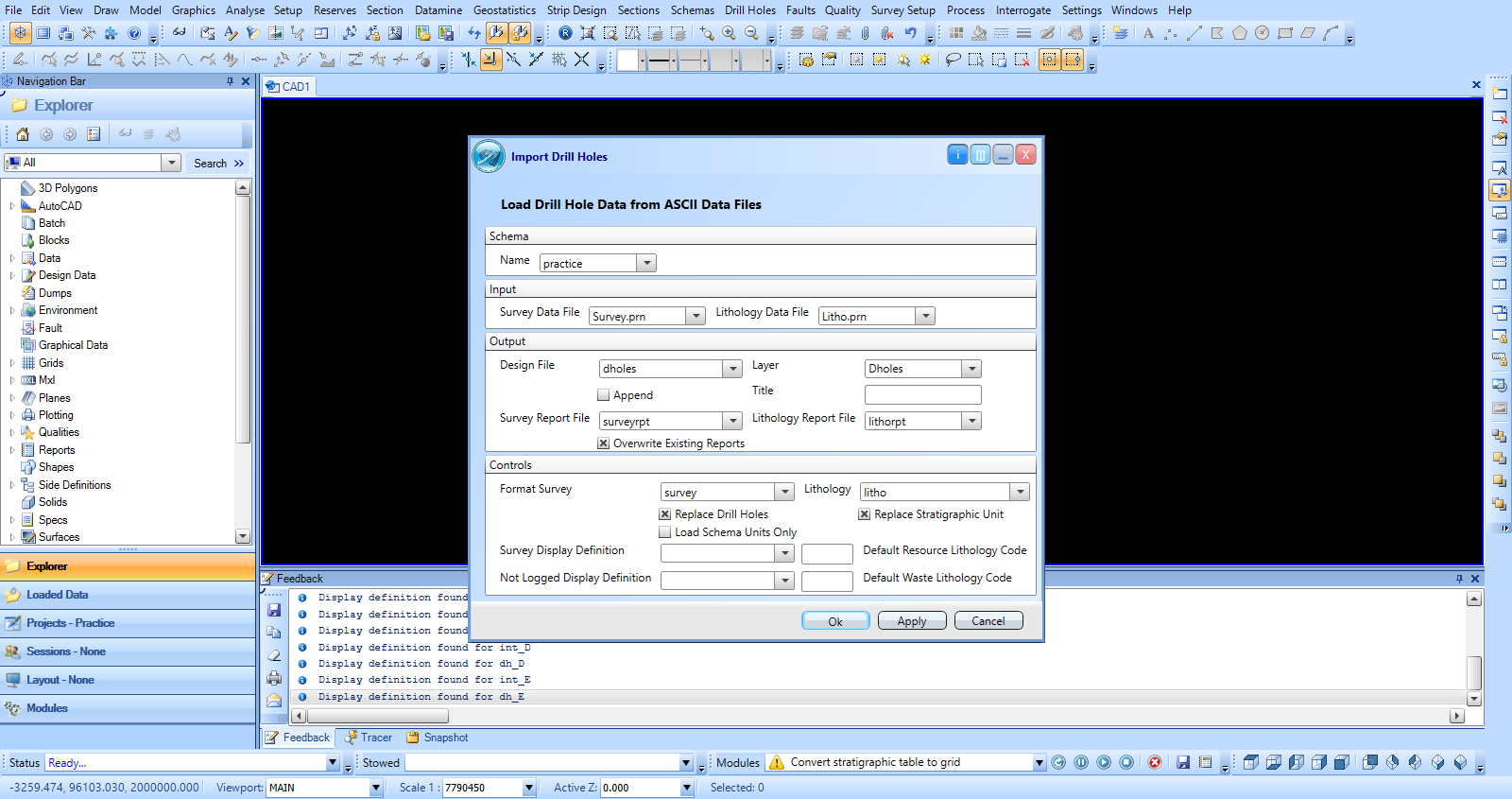The width and height of the screenshot is (1512, 799).
Task: Open the Drill Holes menu
Action: [749, 10]
